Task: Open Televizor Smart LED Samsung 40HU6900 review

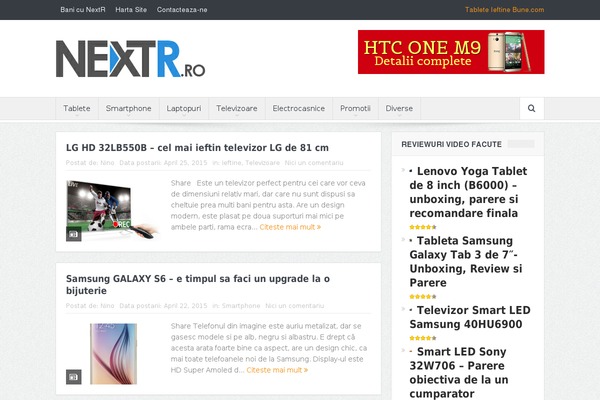Action: tap(470, 317)
